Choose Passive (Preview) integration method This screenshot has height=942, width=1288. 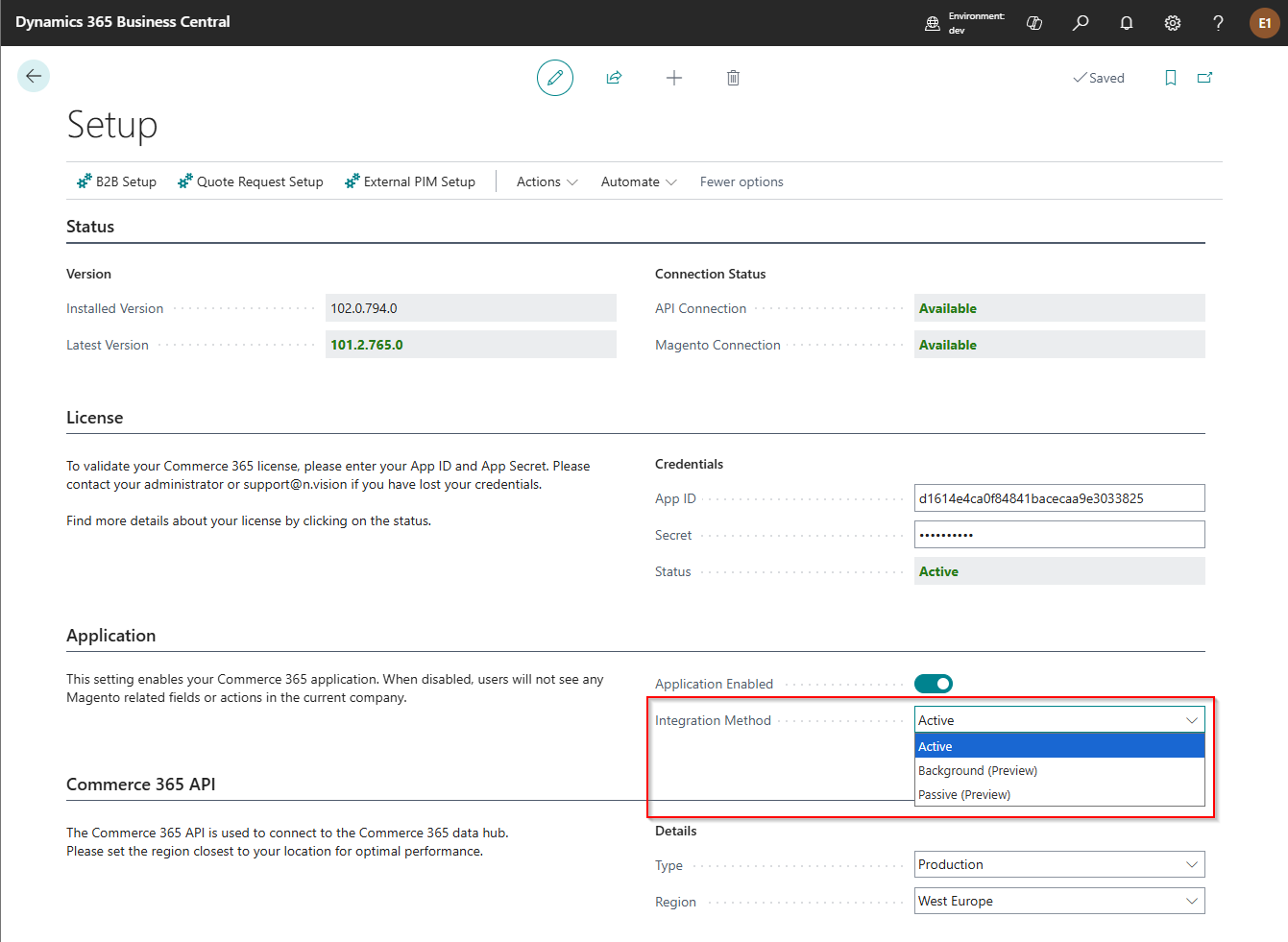[x=964, y=794]
